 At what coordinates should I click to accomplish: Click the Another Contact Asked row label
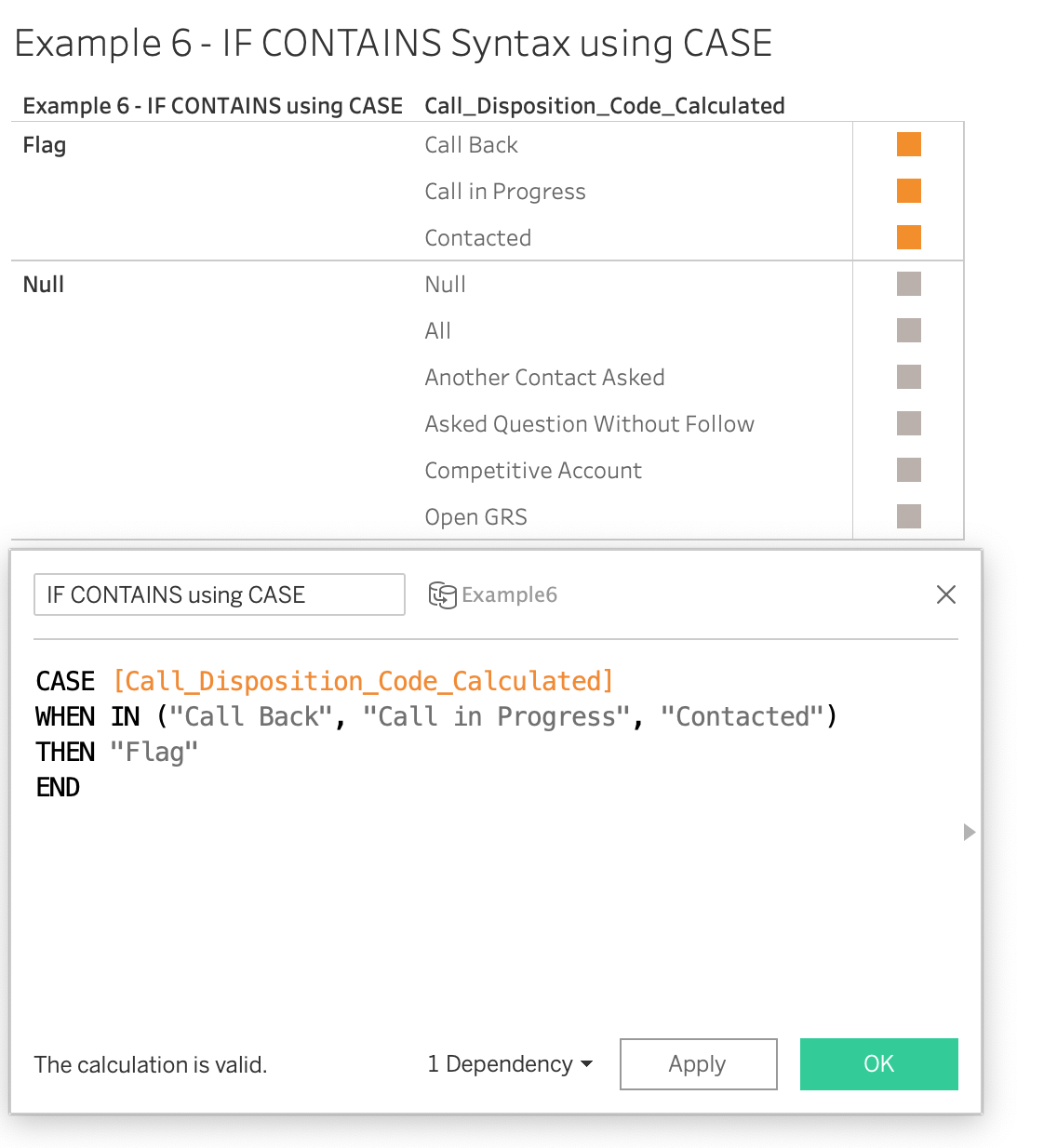tap(544, 378)
